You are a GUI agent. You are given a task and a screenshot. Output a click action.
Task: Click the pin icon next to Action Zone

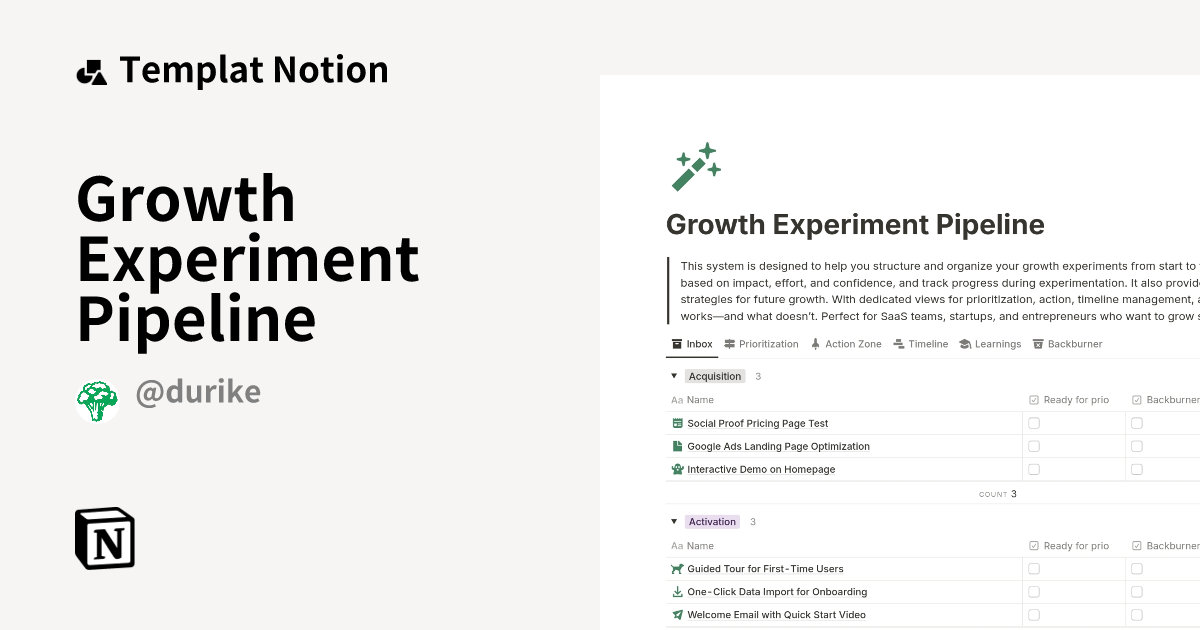814,343
